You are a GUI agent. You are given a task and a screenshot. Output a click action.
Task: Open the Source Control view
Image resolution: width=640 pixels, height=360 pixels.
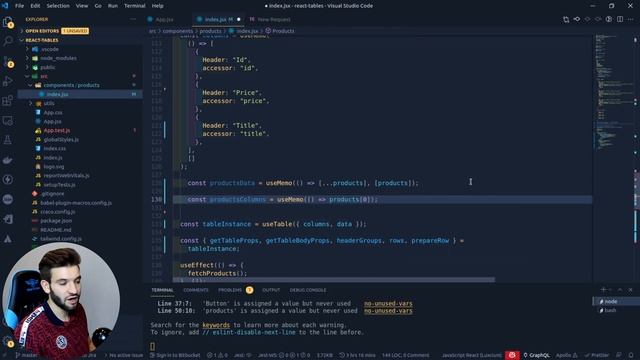tap(8, 61)
